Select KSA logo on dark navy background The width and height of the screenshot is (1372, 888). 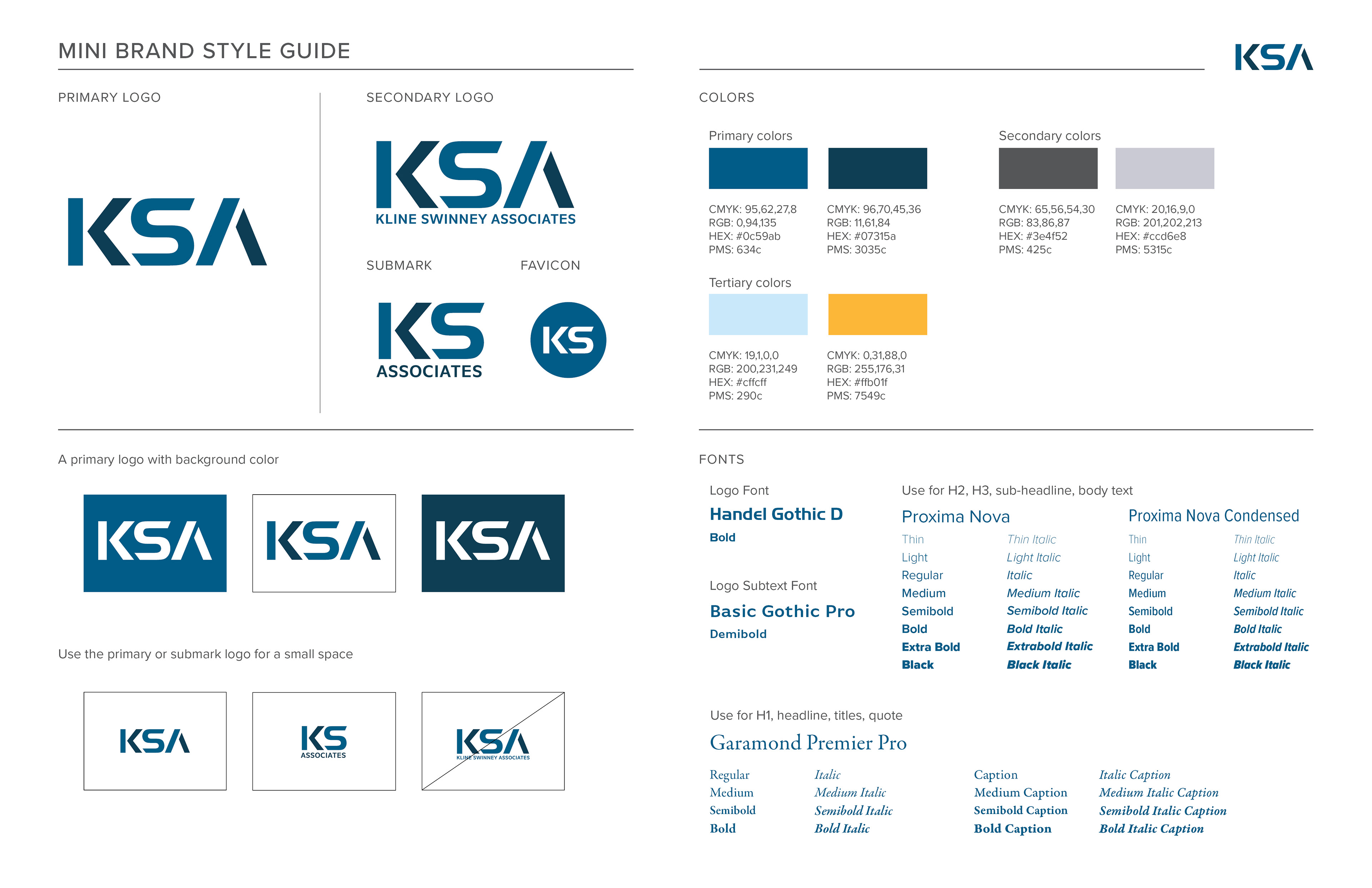pos(492,542)
